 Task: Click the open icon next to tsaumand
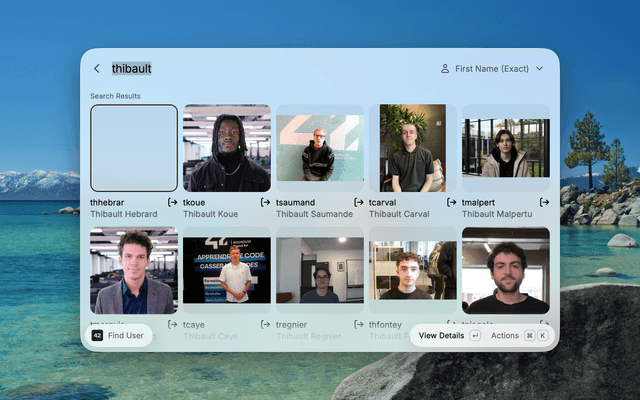click(358, 202)
